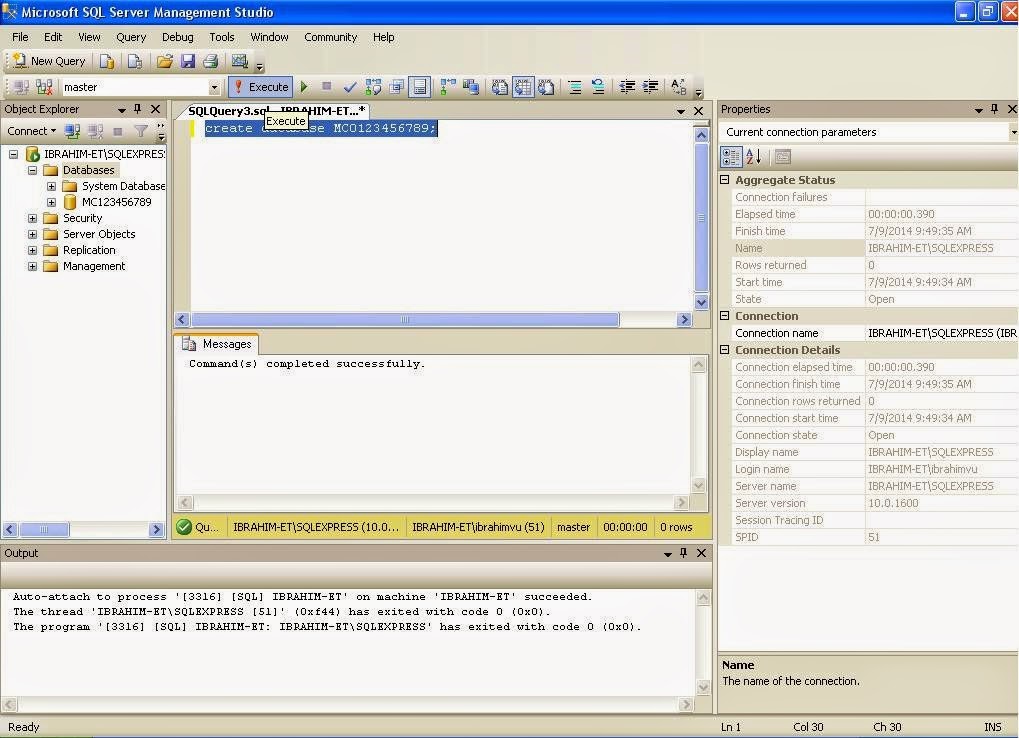Save the query with the floppy disk icon
Viewport: 1019px width, 738px height.
pyautogui.click(x=188, y=61)
